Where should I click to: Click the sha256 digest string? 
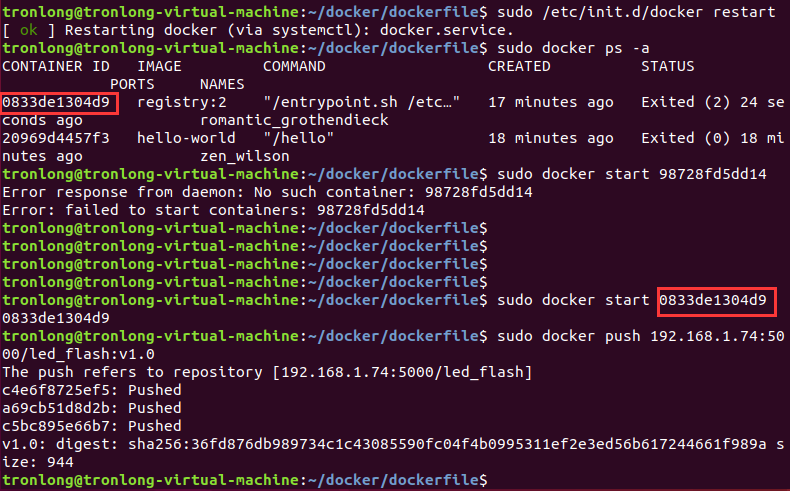tap(447, 444)
